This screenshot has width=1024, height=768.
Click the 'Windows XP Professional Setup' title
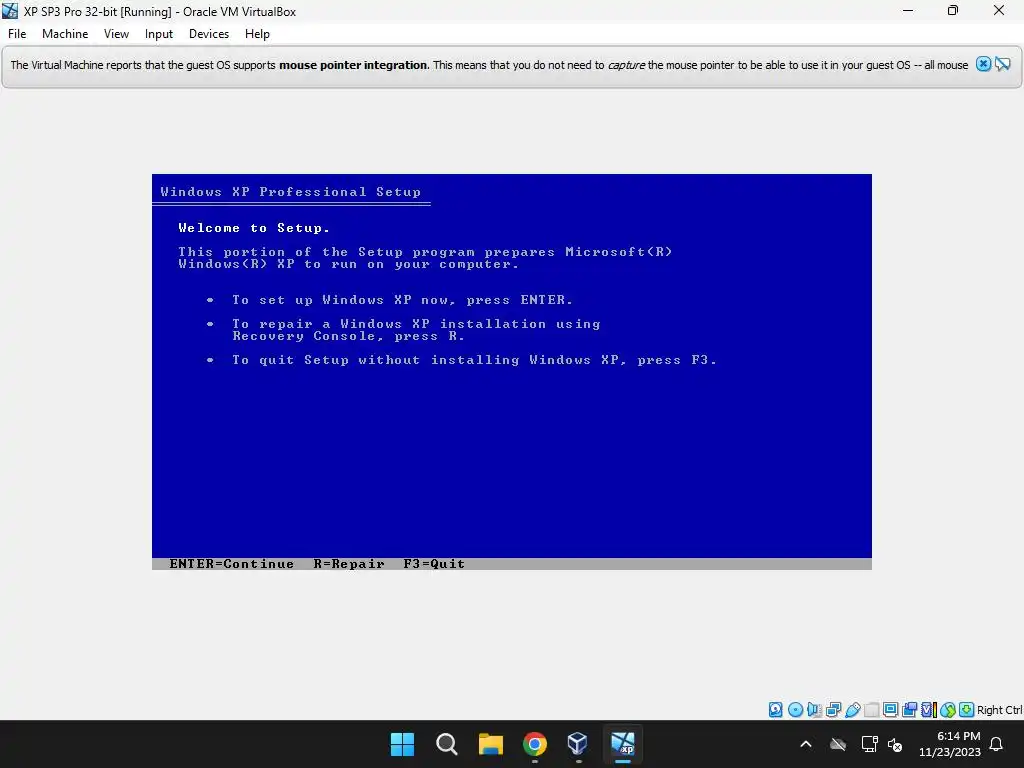[x=291, y=191]
